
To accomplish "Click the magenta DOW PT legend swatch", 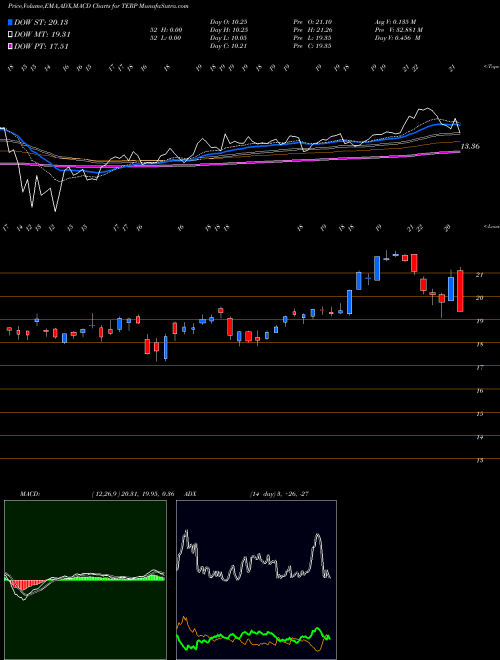I will tap(10, 46).
